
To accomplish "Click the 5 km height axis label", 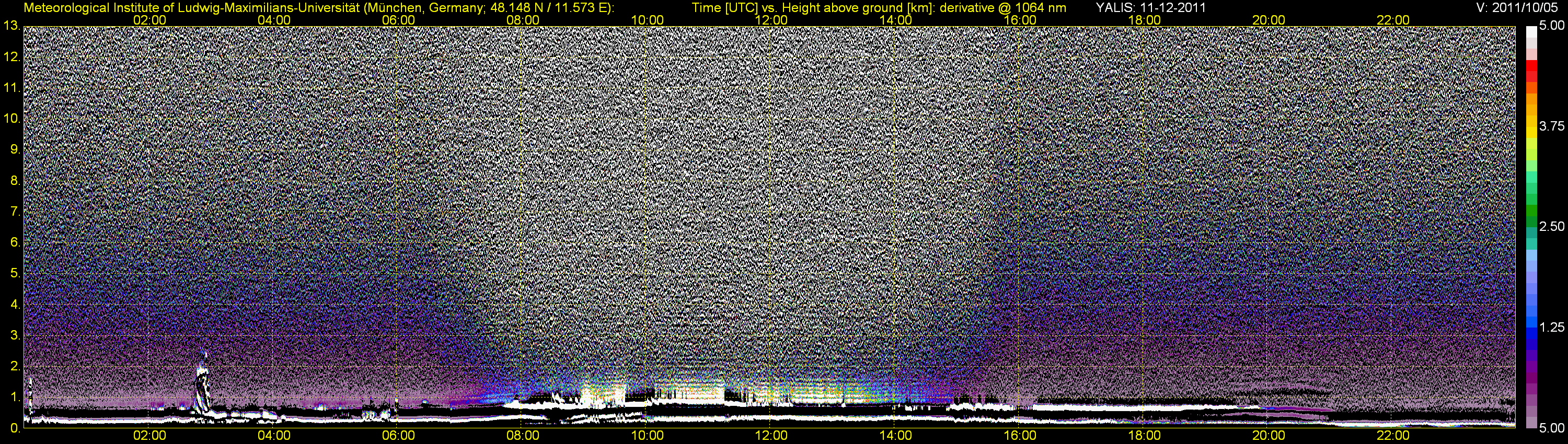I will pyautogui.click(x=15, y=274).
